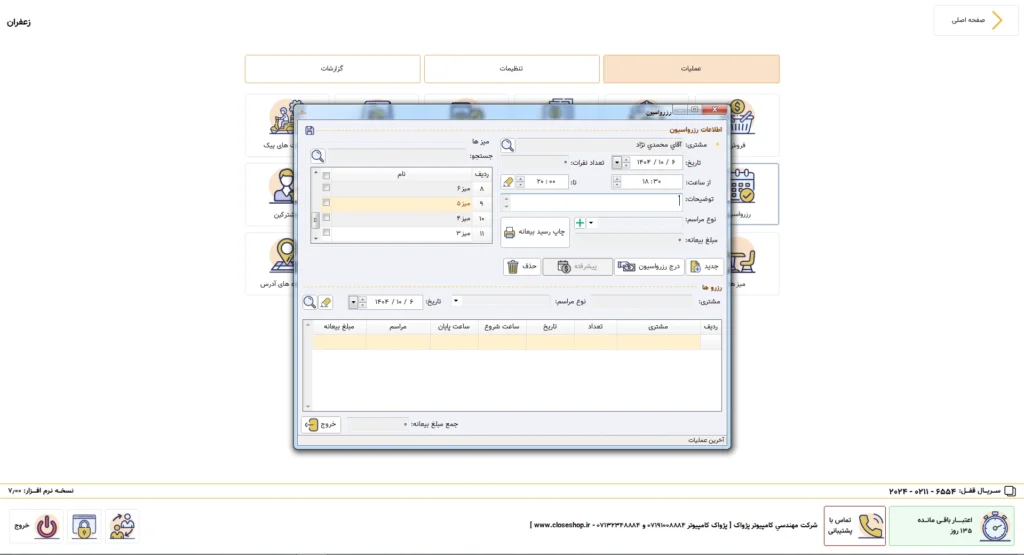Click the تعداد نفرات input field
The image size is (1024, 555).
[534, 163]
